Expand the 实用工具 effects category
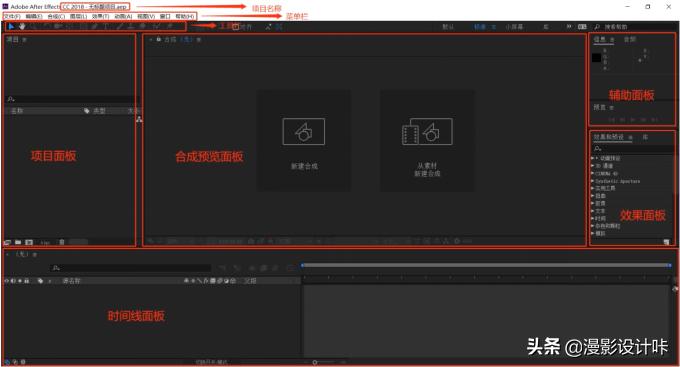Image resolution: width=680 pixels, height=367 pixels. pos(593,188)
